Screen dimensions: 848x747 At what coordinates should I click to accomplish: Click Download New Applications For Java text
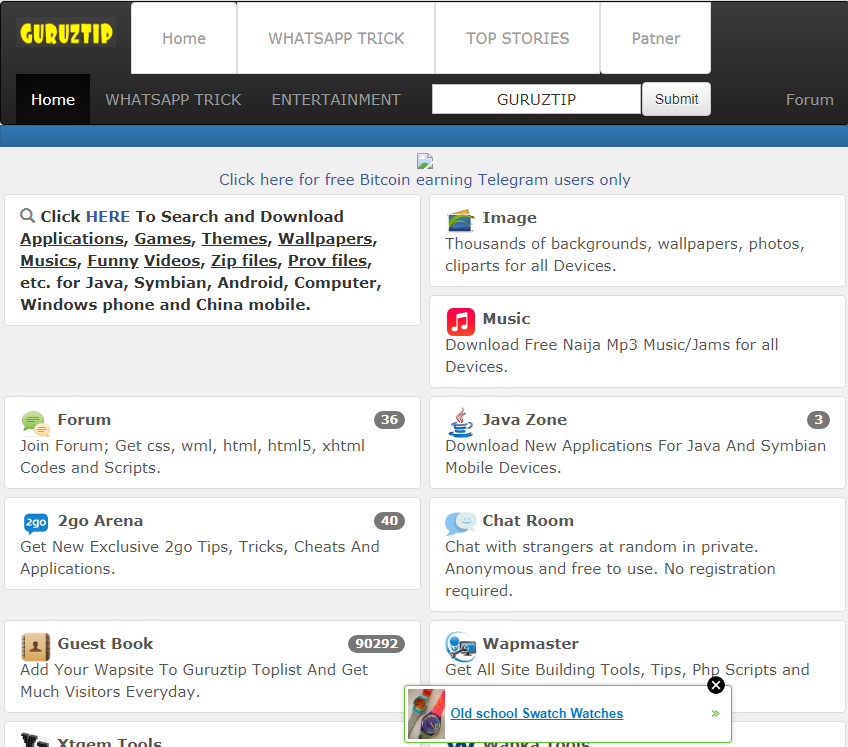point(635,457)
